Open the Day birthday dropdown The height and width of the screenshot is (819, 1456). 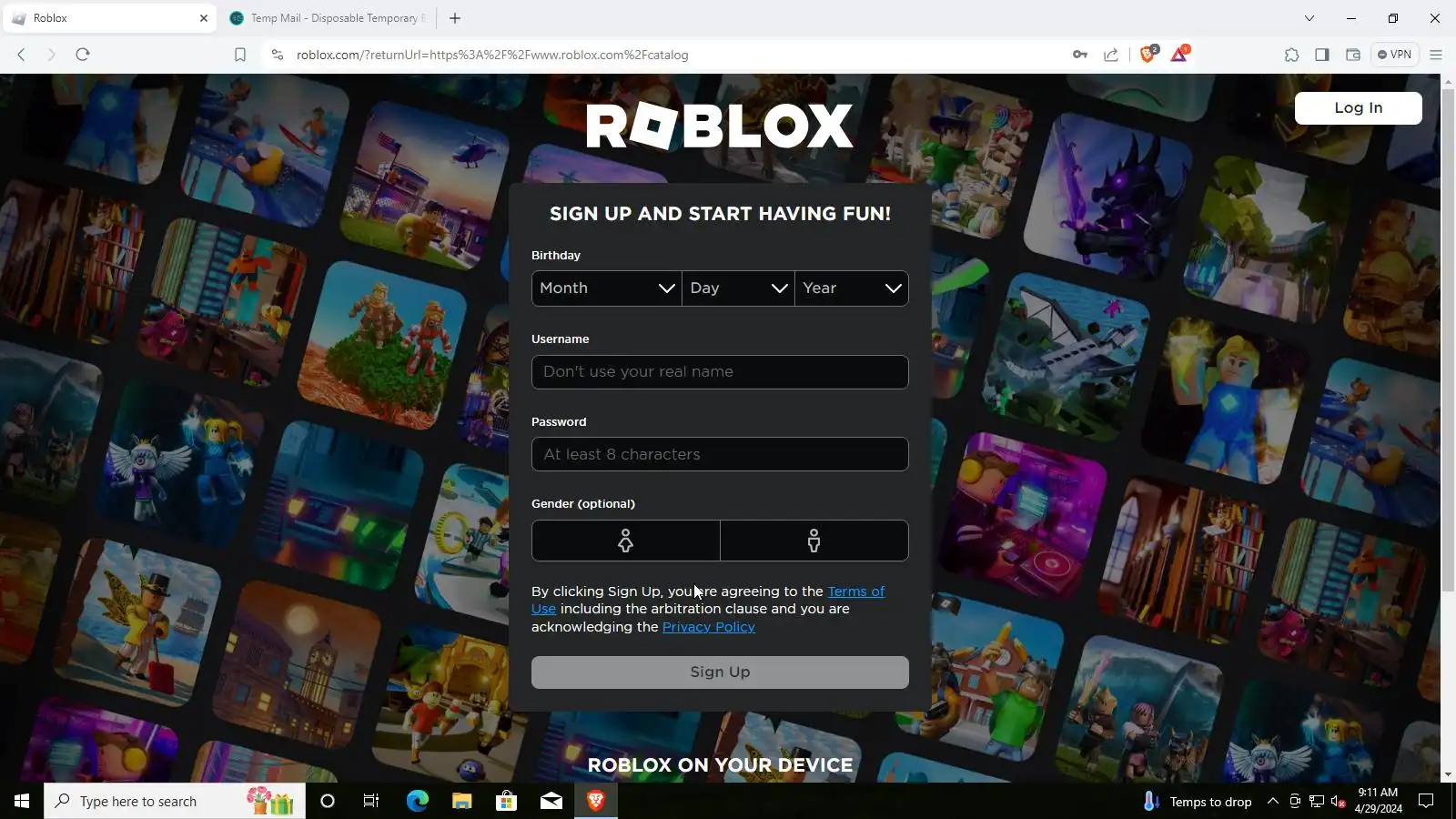(x=738, y=288)
